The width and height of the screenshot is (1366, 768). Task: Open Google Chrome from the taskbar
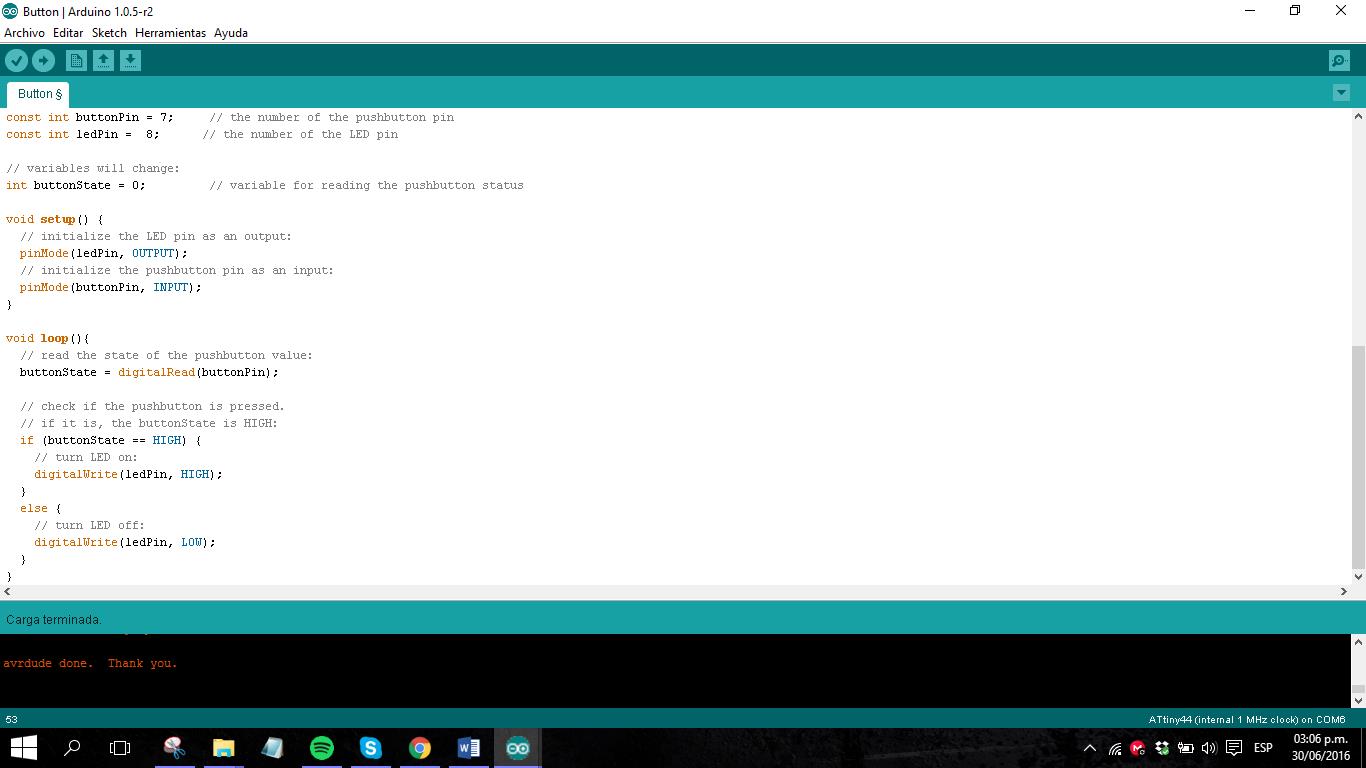420,748
